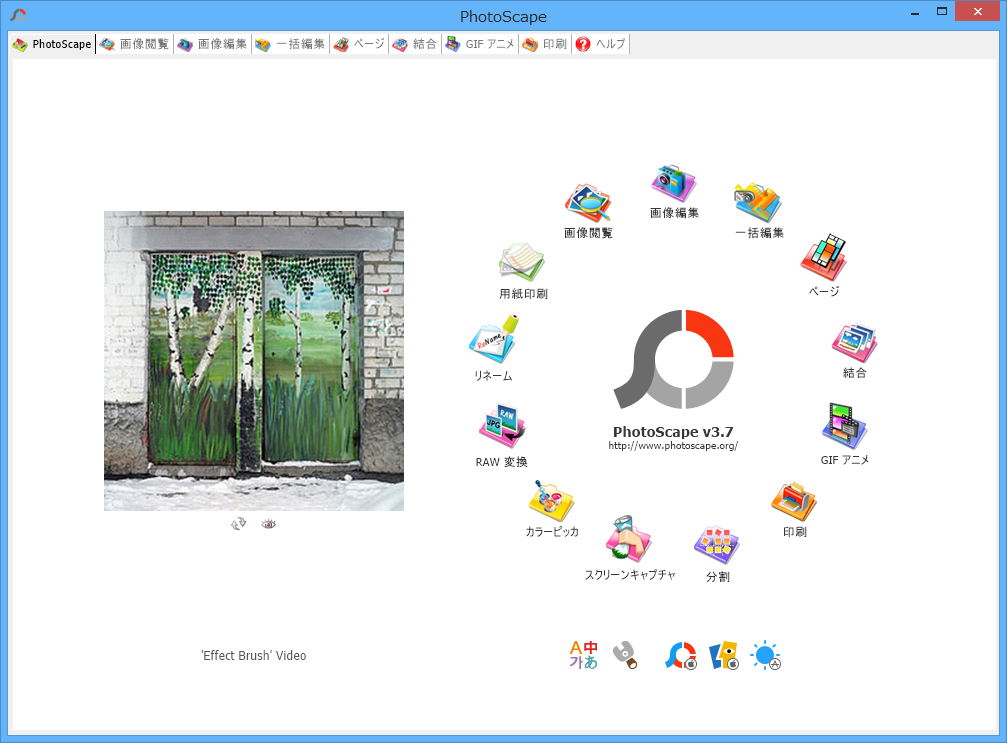Switch to the GIF アニメ tab
1007x743 pixels.
tap(480, 44)
